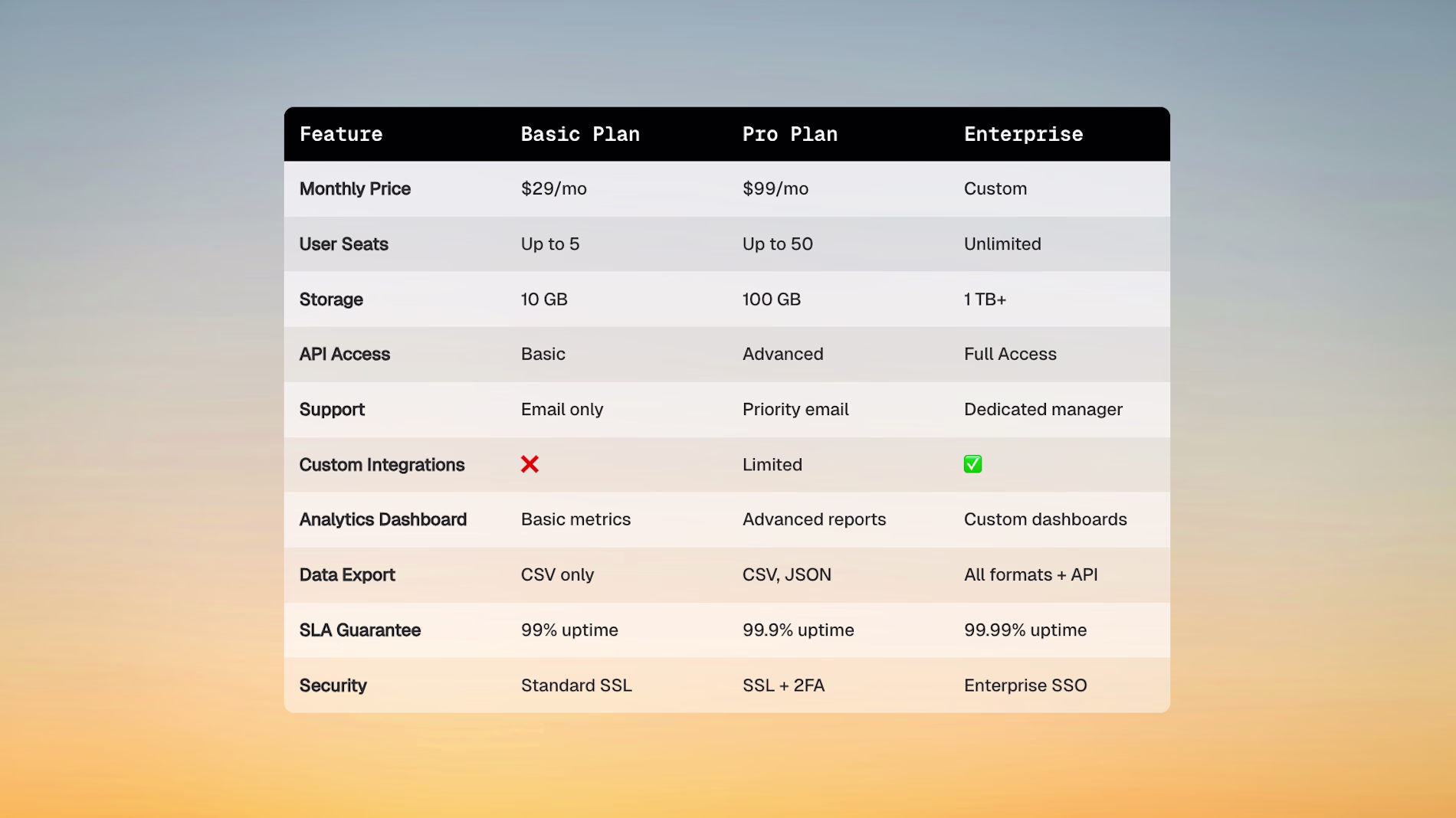Click the Full Access API cell

pos(1010,355)
